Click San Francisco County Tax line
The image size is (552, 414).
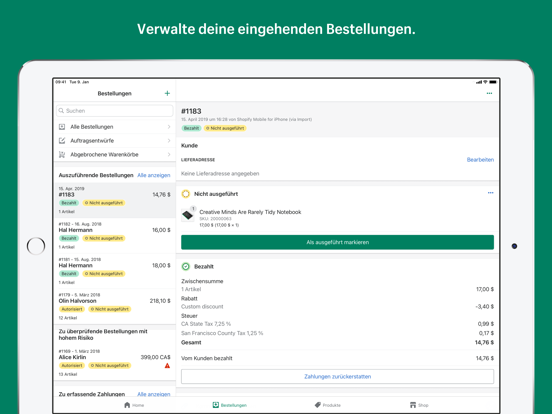[222, 333]
